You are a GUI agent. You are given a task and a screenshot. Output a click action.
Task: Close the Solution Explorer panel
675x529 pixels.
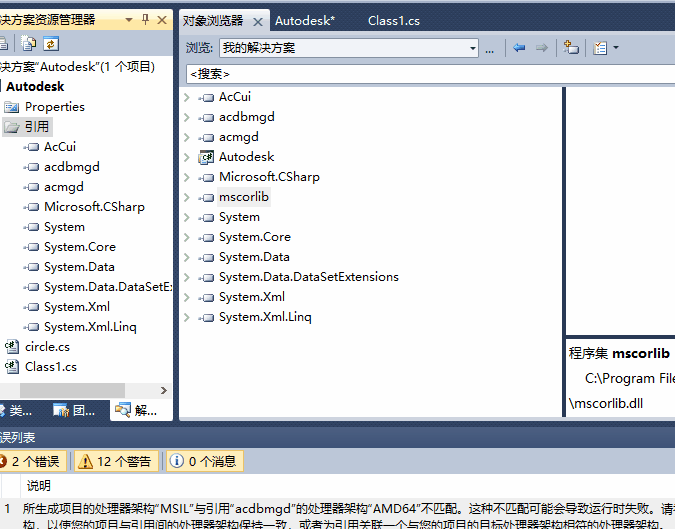point(162,20)
